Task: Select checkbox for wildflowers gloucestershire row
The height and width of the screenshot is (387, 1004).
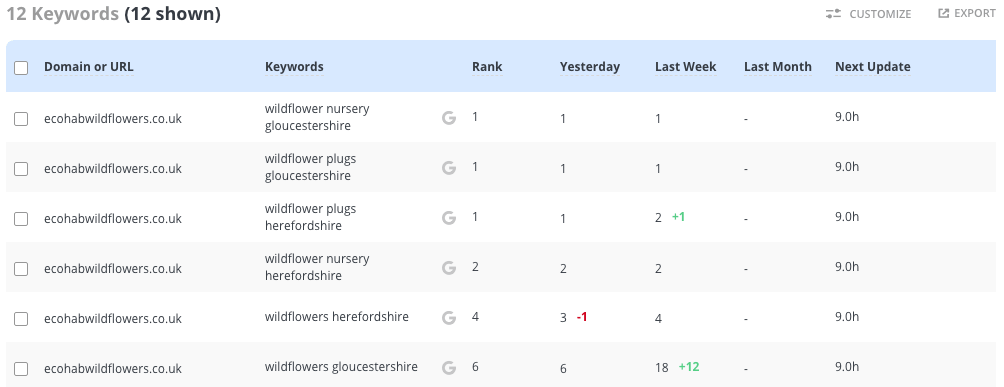Action: pyautogui.click(x=21, y=368)
